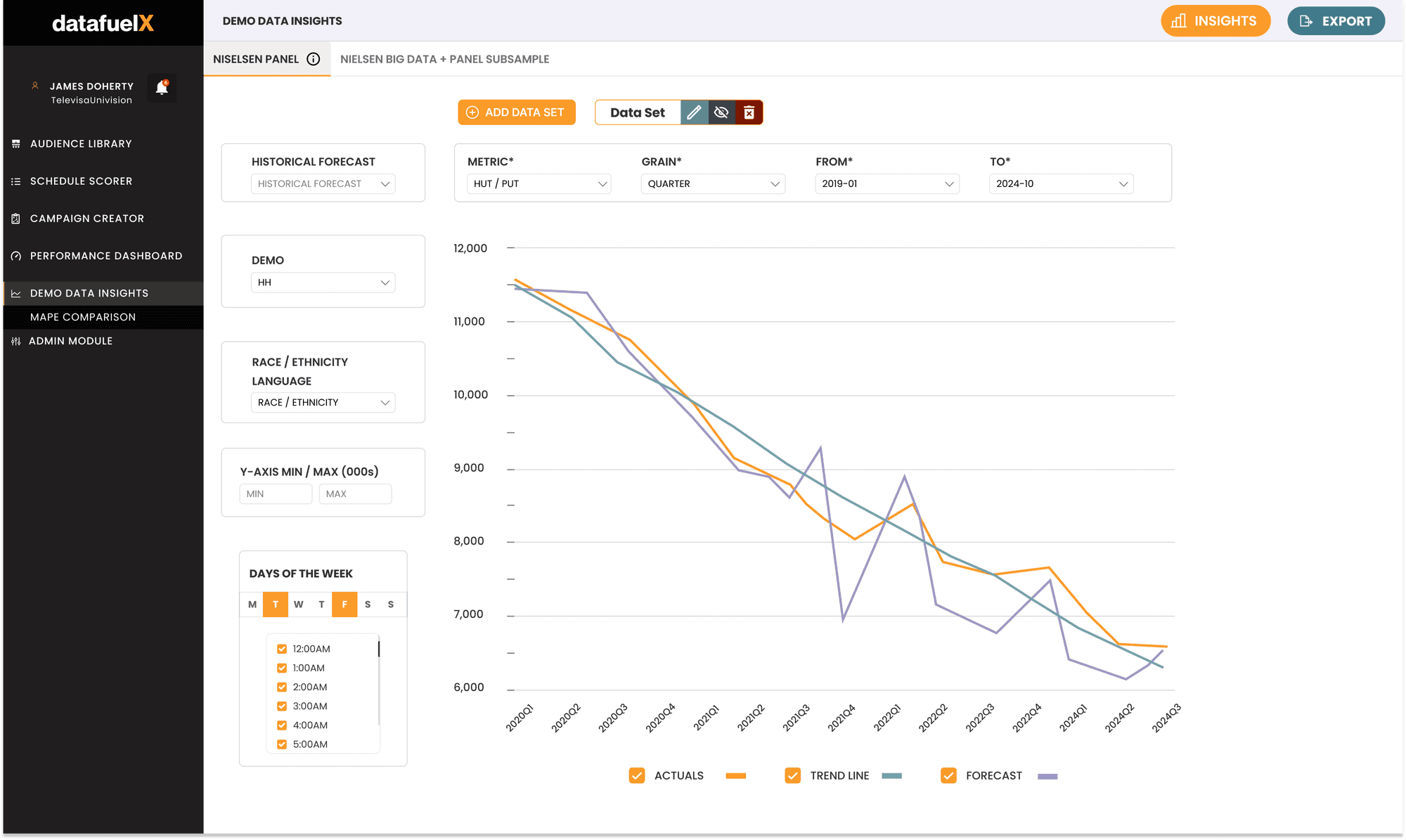Toggle the ACTUALS legend checkbox
This screenshot has height=840, width=1406.
coord(637,775)
